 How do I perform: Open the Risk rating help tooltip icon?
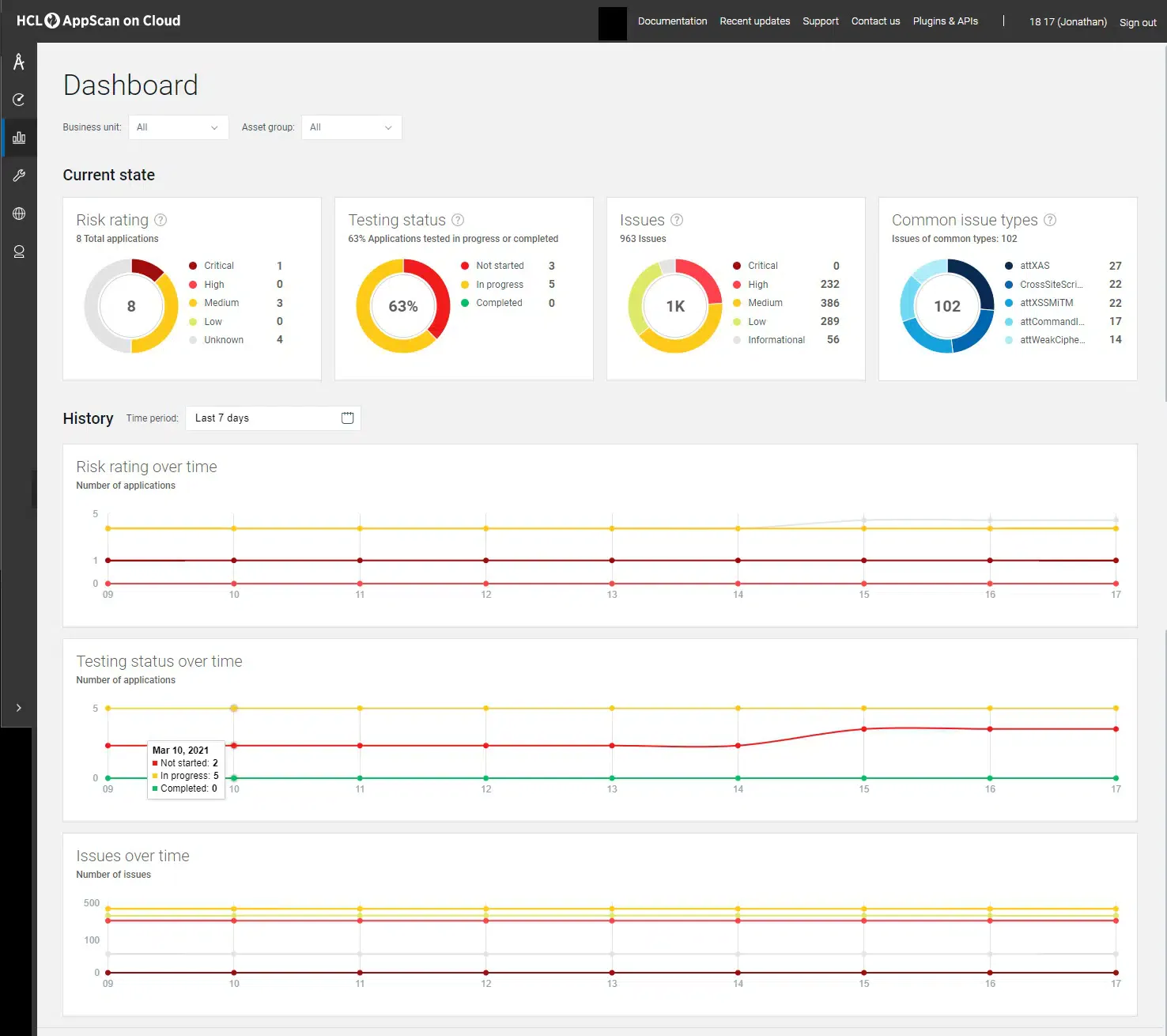pyautogui.click(x=161, y=220)
